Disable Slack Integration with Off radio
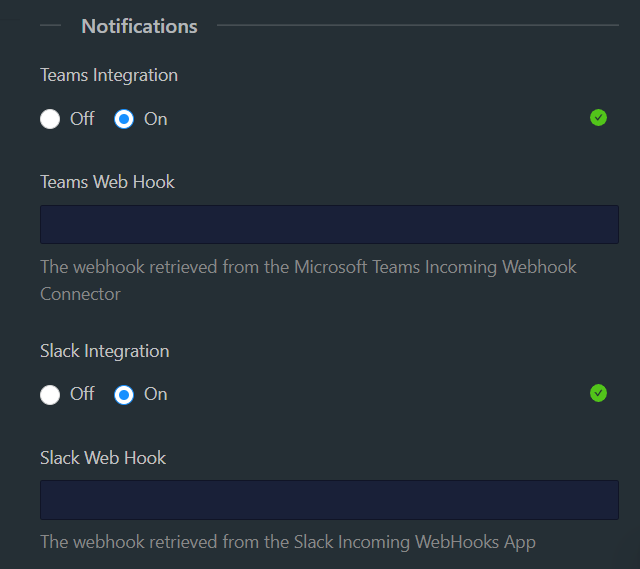Image resolution: width=640 pixels, height=569 pixels. point(50,395)
